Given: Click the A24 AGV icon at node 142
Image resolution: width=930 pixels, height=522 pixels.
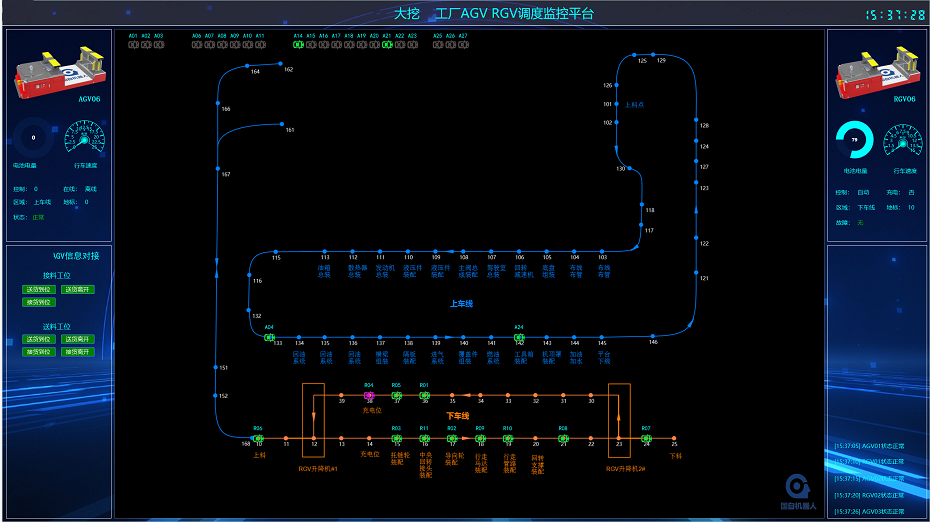Looking at the screenshot, I should (x=519, y=337).
